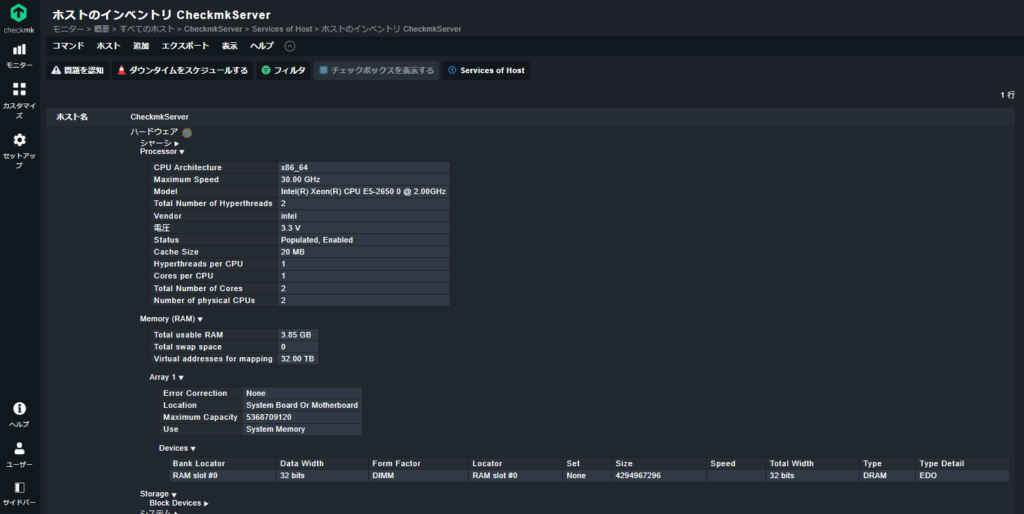Screen dimensions: 1024x514
Task: Click the 30.00 GHz Maximum Speed value
Action: coord(300,180)
